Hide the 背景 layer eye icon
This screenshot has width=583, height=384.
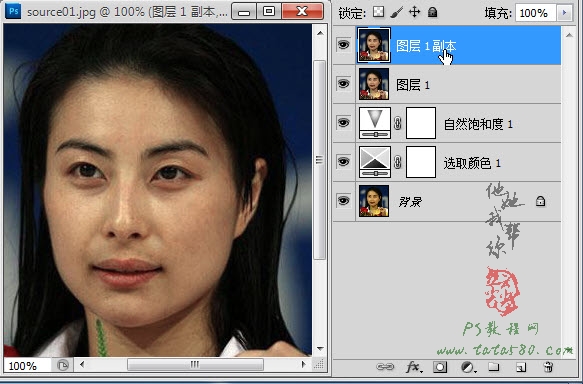343,201
